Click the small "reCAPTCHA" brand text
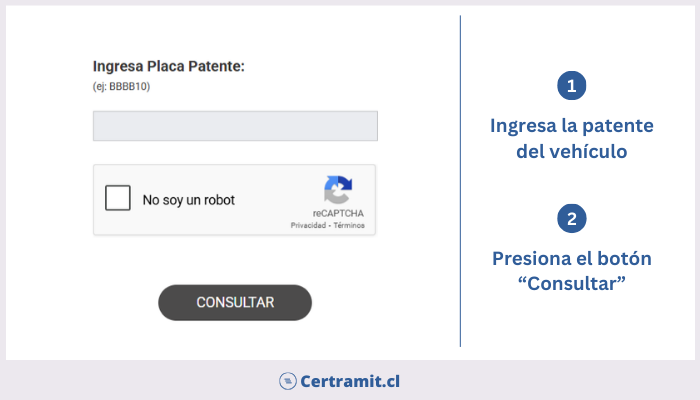The width and height of the screenshot is (700, 400). (x=338, y=213)
